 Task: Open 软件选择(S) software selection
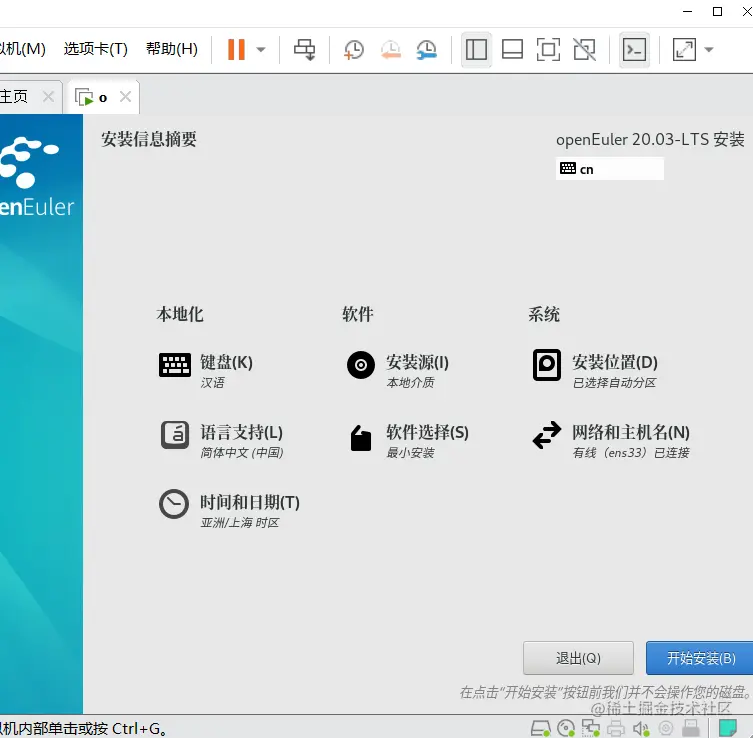408,439
